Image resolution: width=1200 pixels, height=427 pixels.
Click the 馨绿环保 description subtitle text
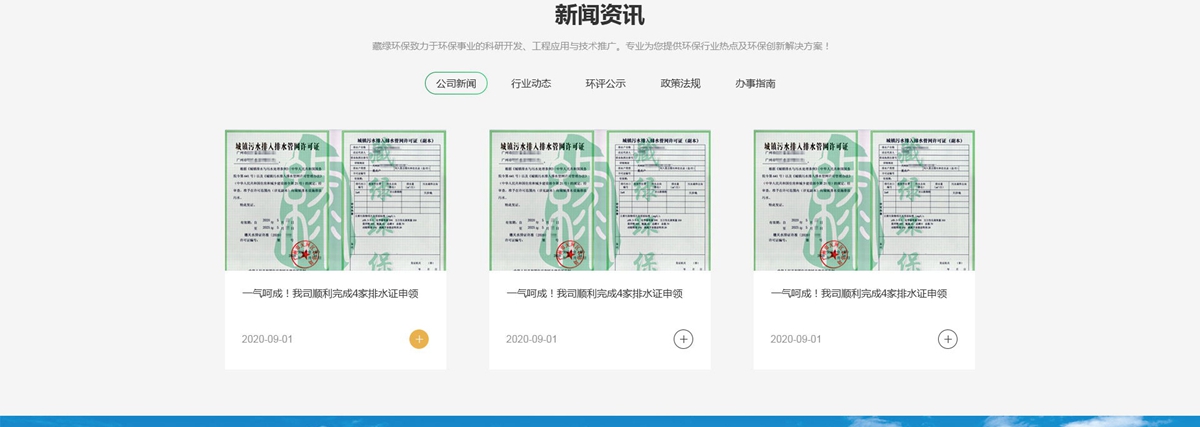(x=599, y=46)
